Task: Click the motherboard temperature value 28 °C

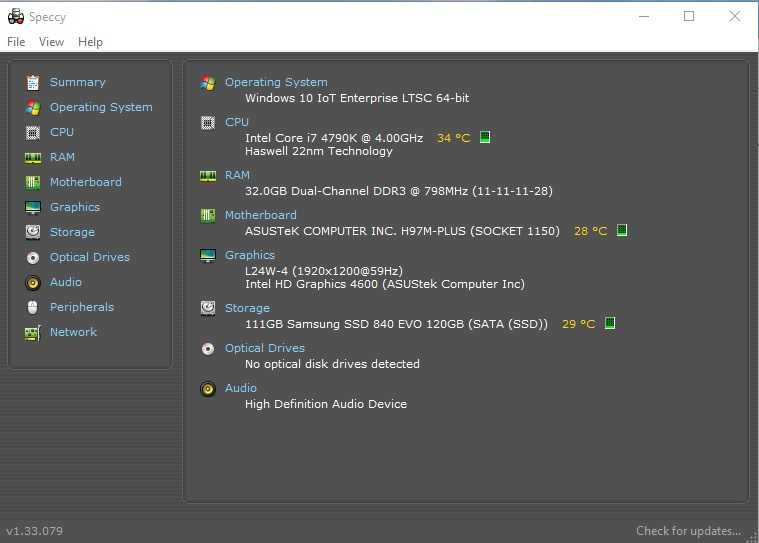Action: click(x=590, y=231)
